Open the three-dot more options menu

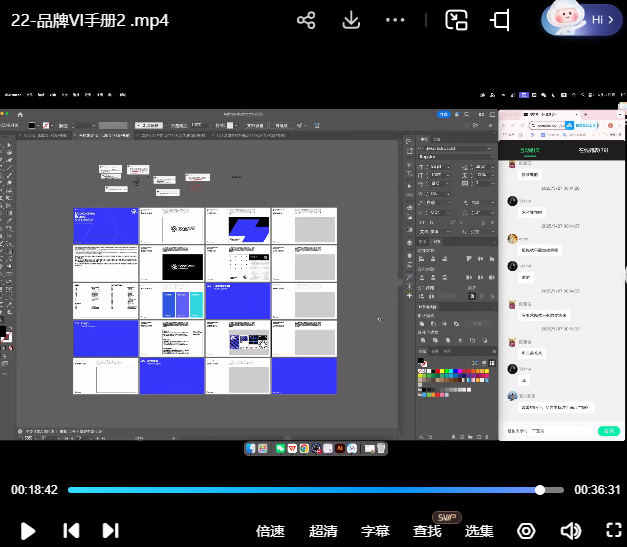click(x=396, y=20)
